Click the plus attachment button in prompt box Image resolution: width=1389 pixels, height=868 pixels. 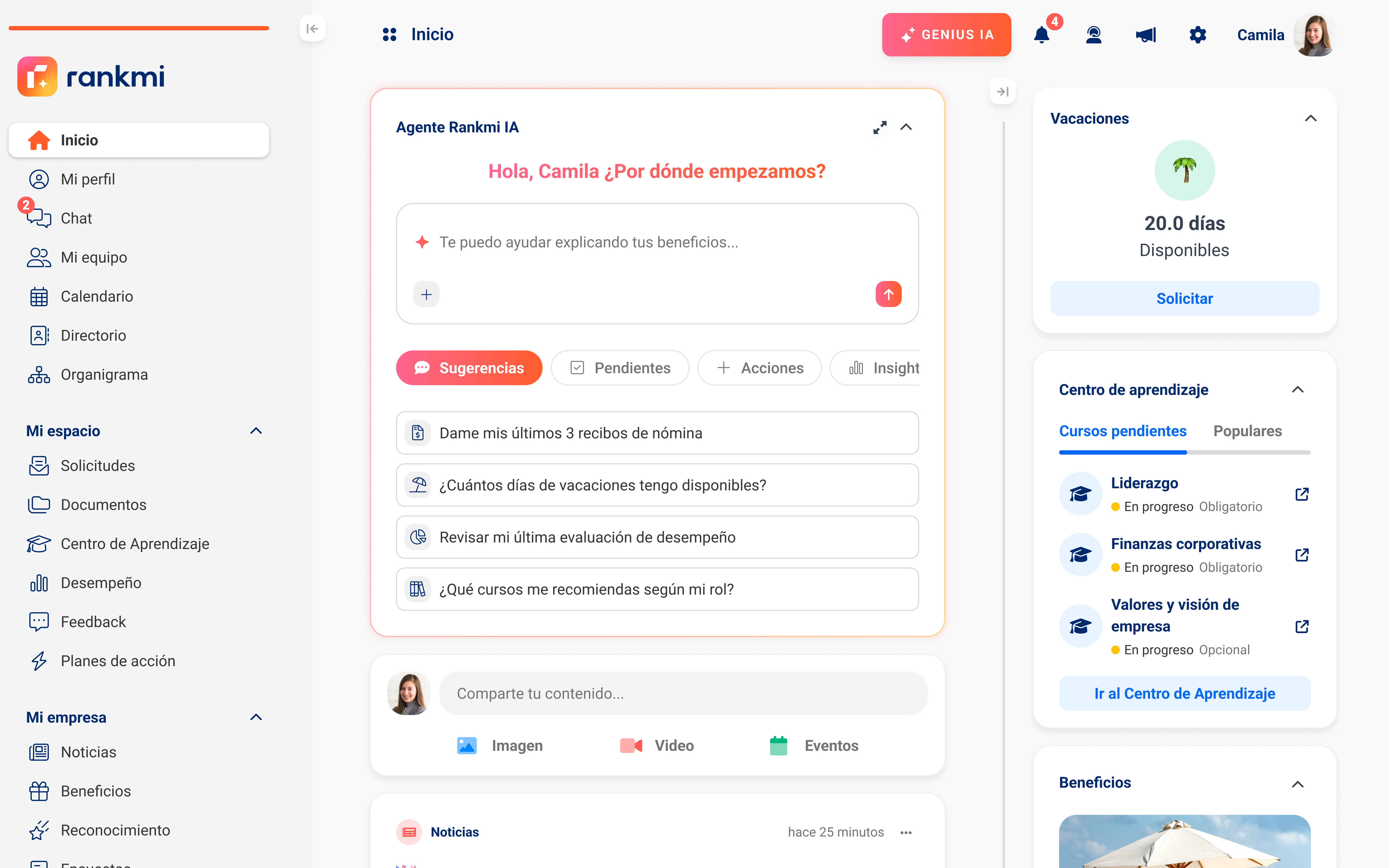point(426,295)
